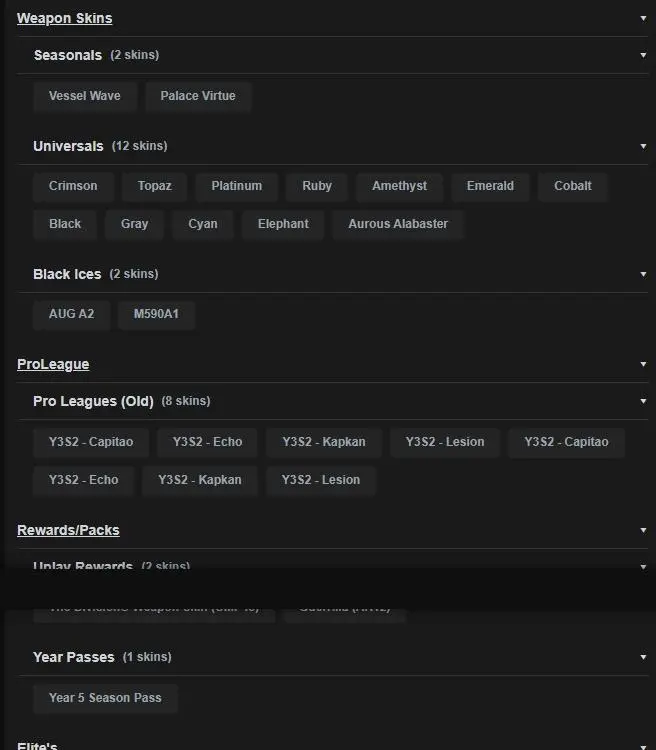Viewport: 656px width, 750px height.
Task: Collapse the Pro Leagues (Old) arrow
Action: click(x=643, y=401)
